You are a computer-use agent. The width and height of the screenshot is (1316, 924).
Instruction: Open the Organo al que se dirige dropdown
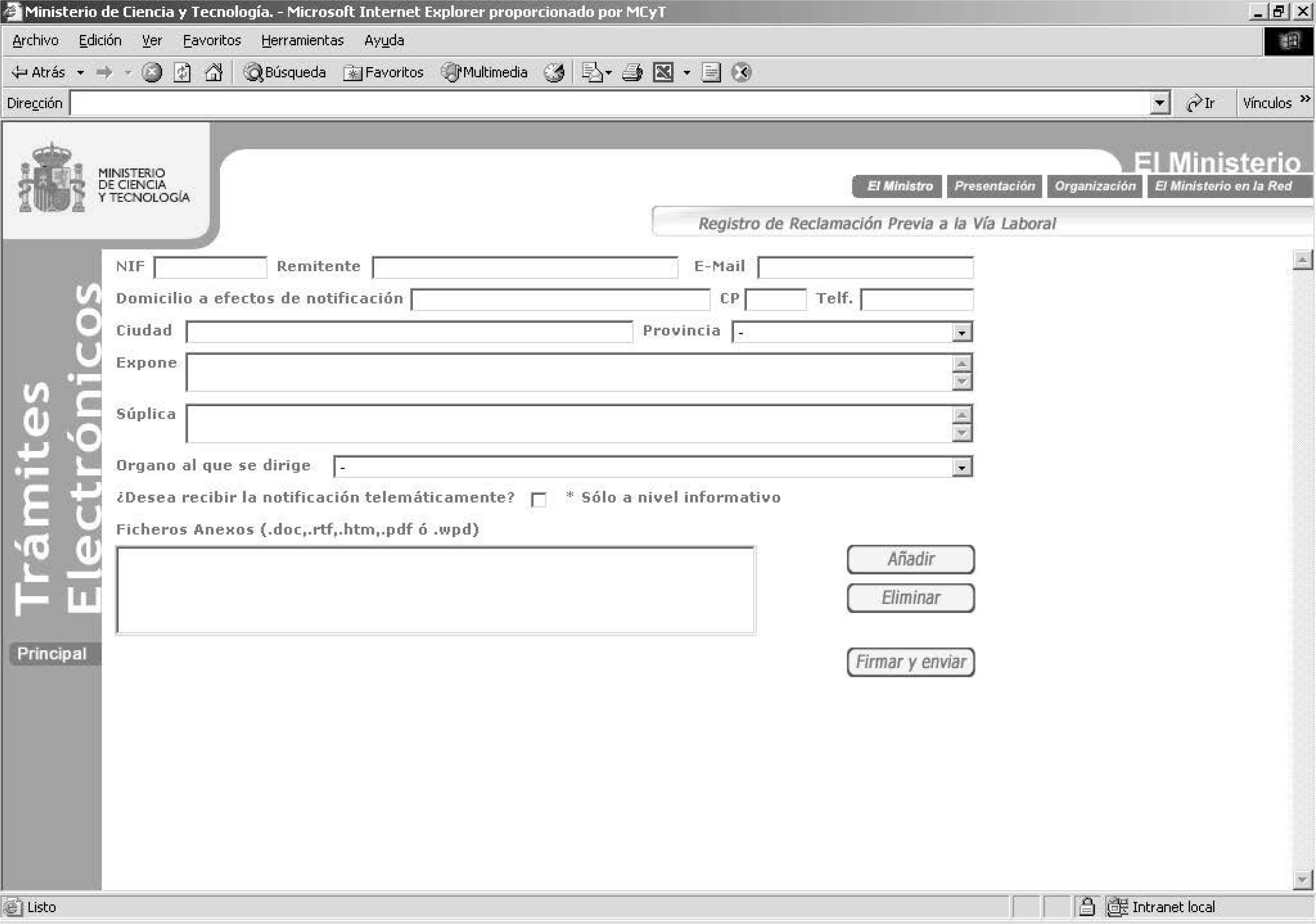click(653, 467)
